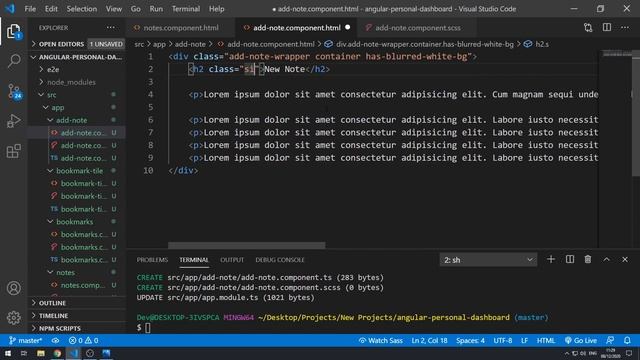Select add-note.co... HTML file in tree
This screenshot has width=640, height=360.
point(77,133)
